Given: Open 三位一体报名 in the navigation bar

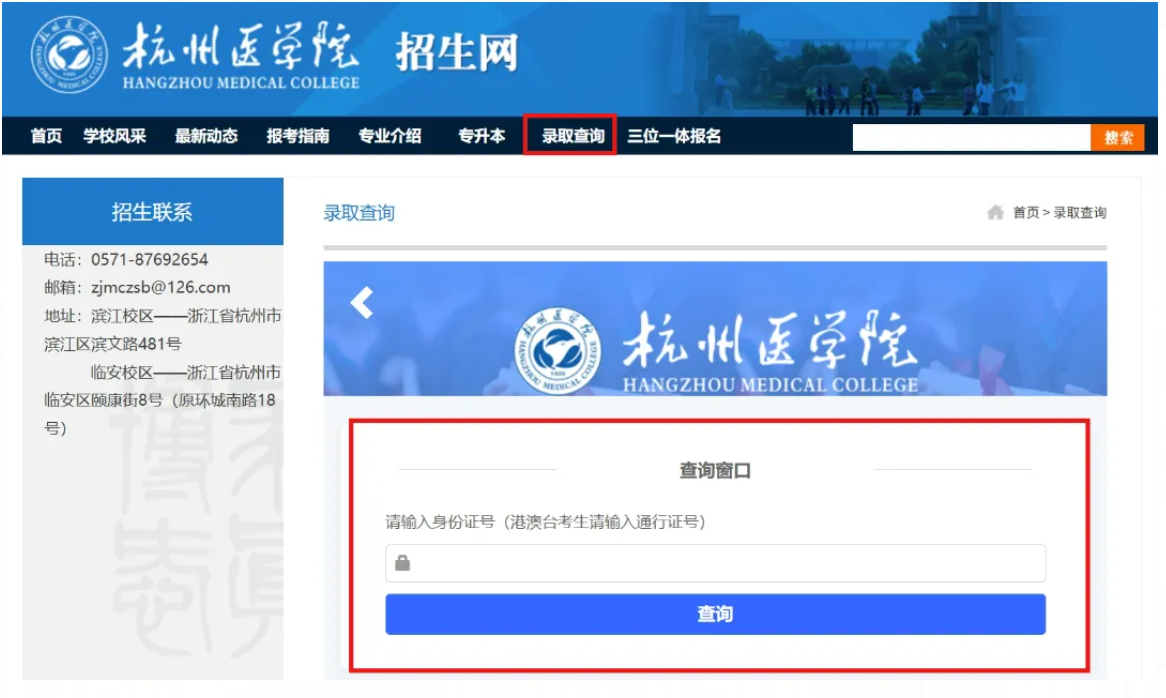Looking at the screenshot, I should tap(674, 136).
